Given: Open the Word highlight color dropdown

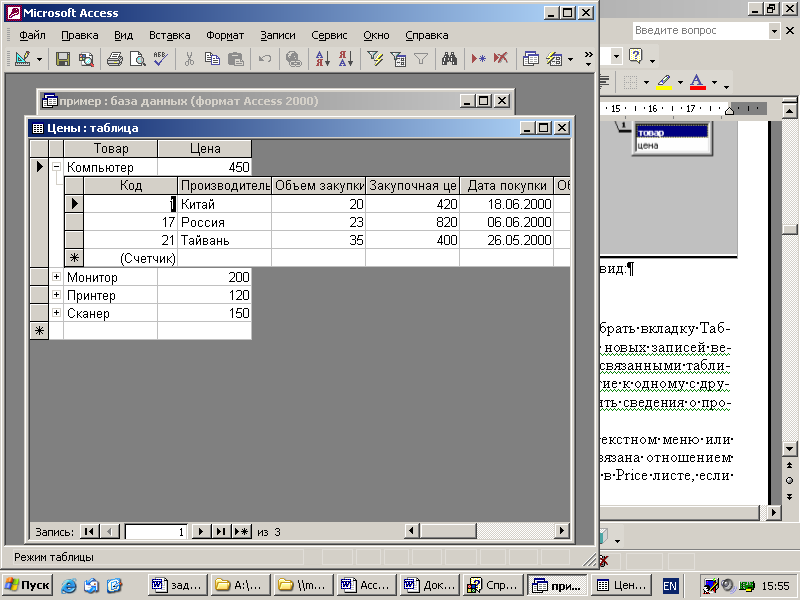Looking at the screenshot, I should tap(680, 82).
